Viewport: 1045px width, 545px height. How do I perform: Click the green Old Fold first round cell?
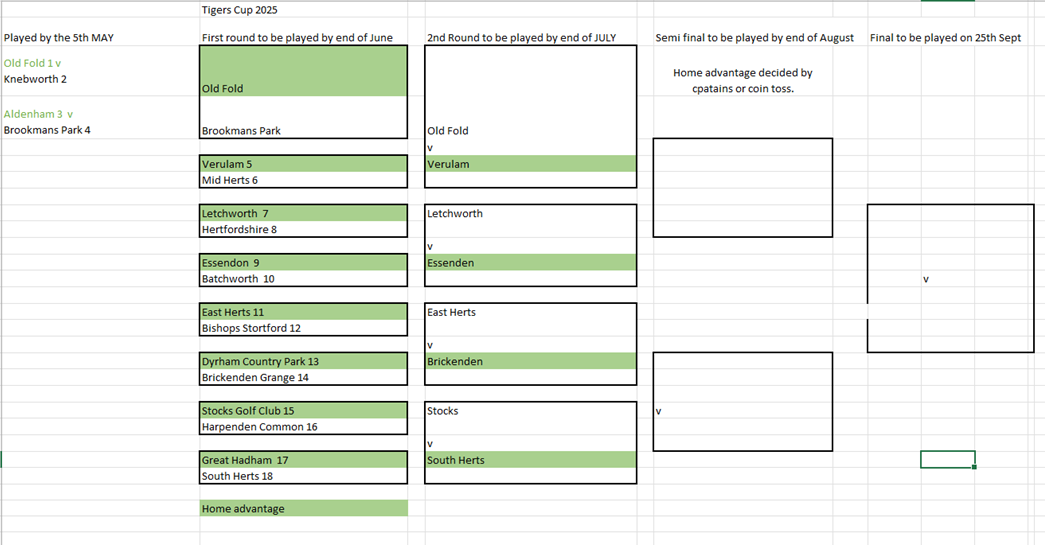pos(303,71)
